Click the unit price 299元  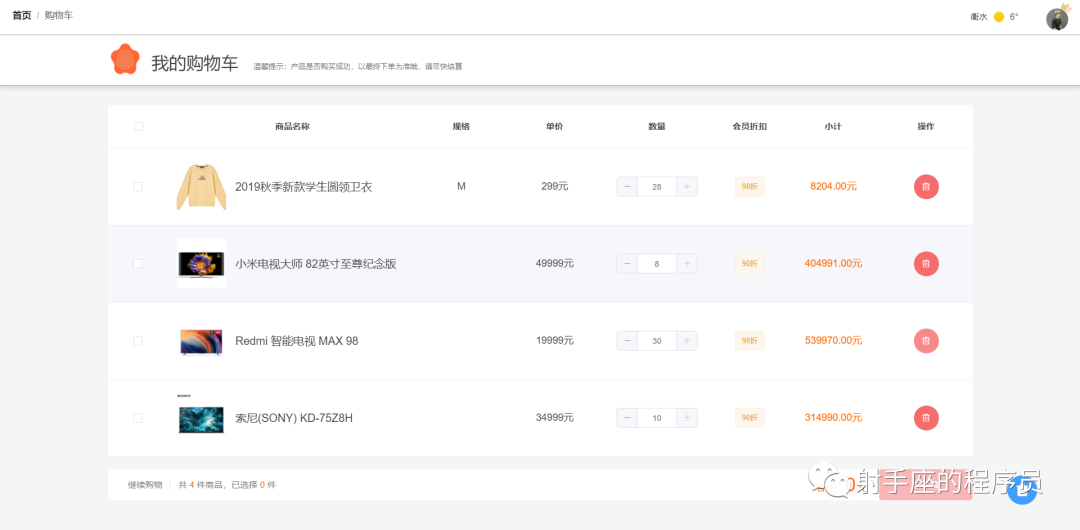[x=554, y=186]
